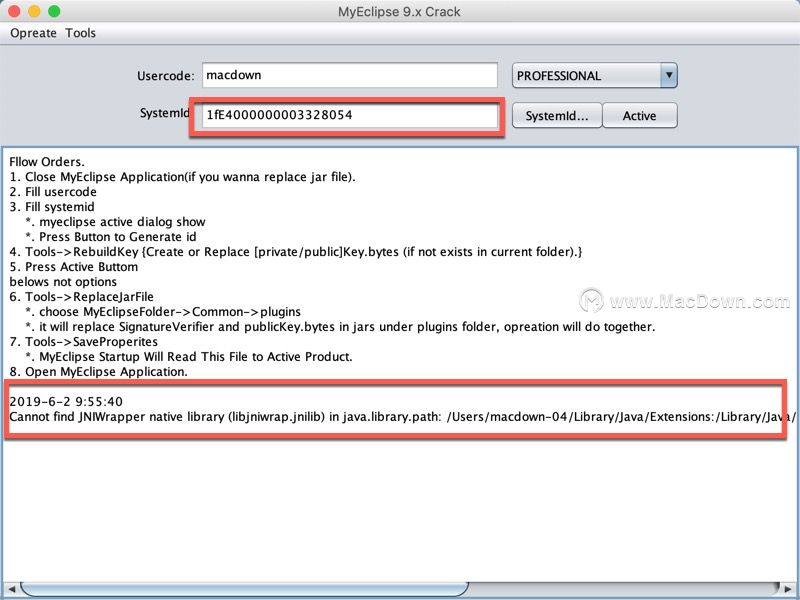Click the scrollbar left arrow

pyautogui.click(x=11, y=589)
